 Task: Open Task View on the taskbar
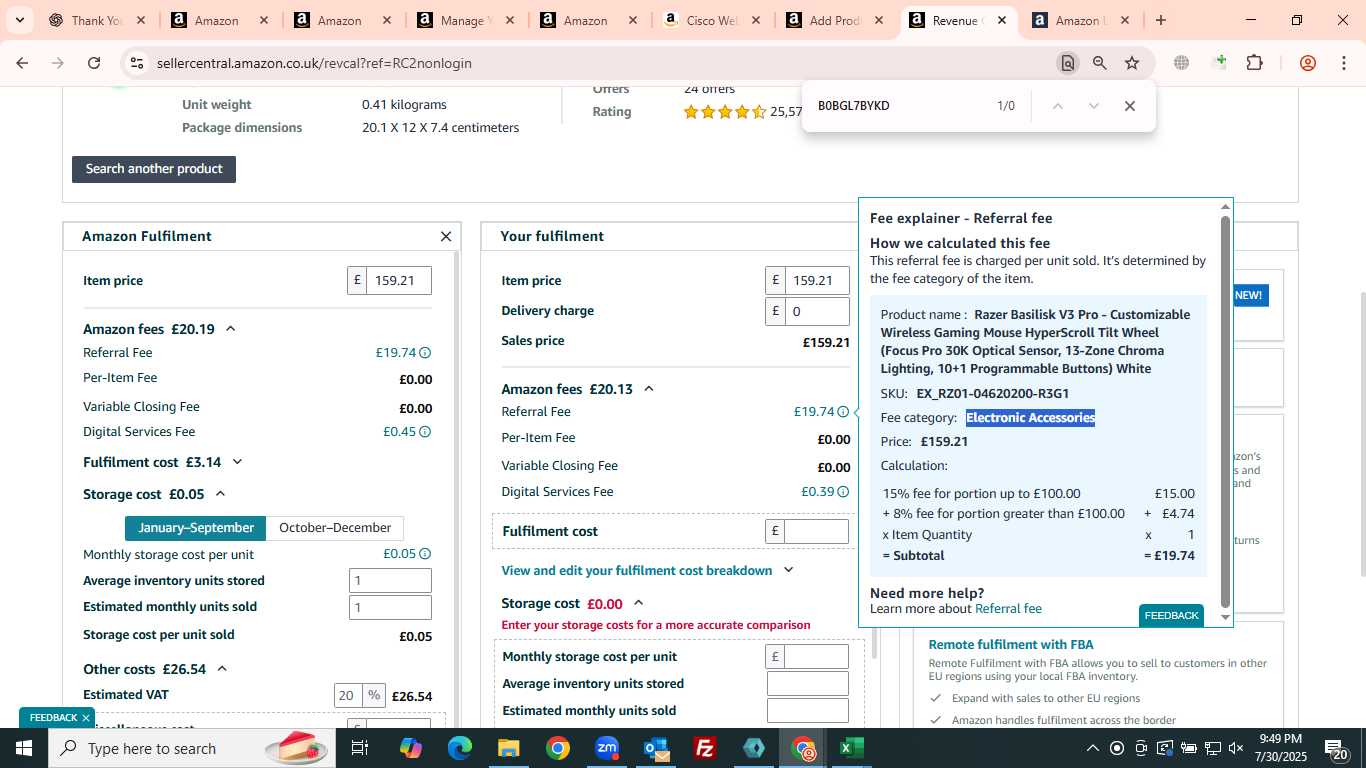pos(360,748)
